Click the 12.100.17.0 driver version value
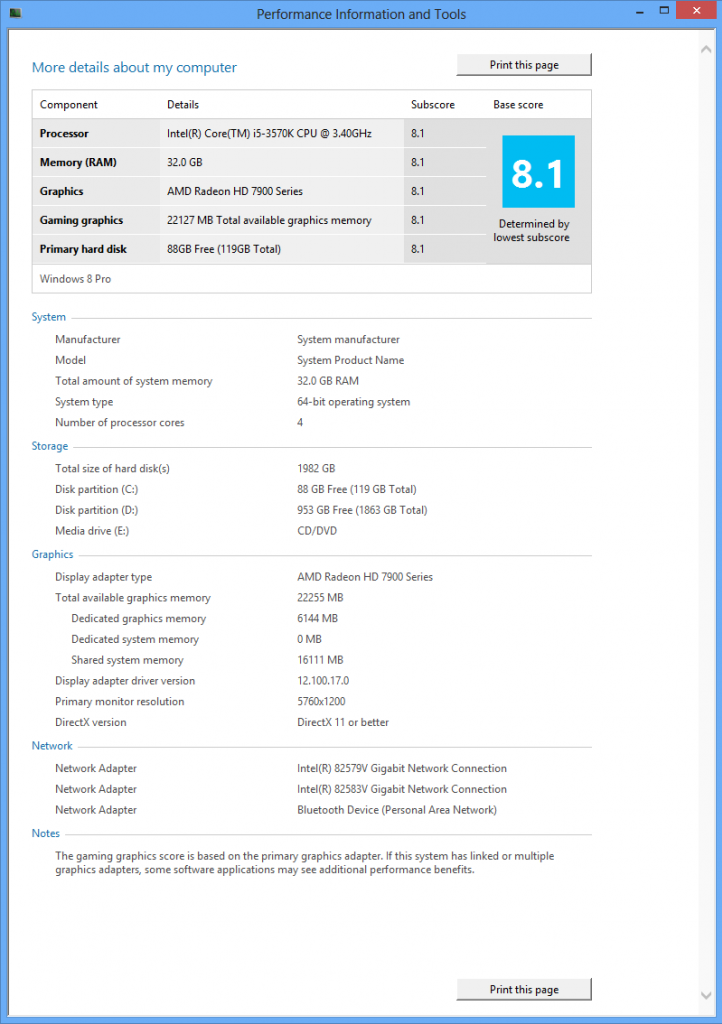 point(323,680)
